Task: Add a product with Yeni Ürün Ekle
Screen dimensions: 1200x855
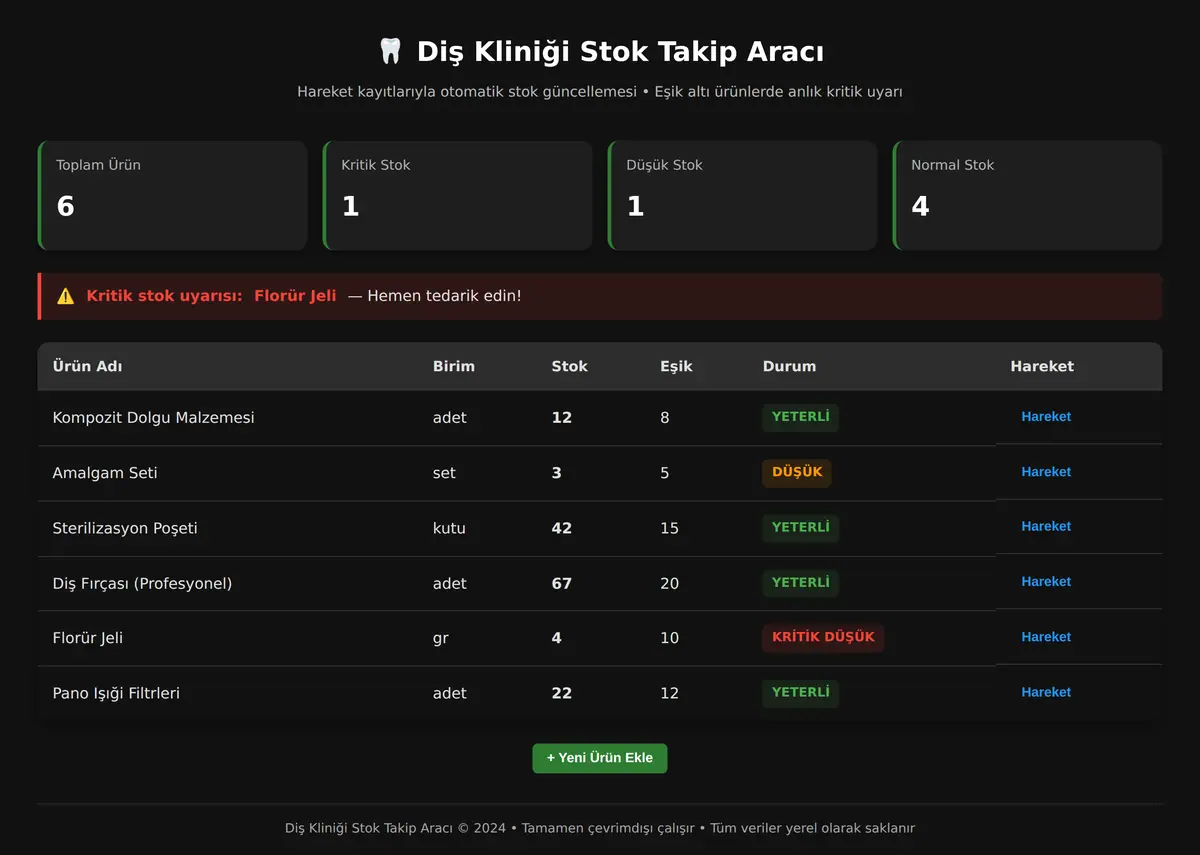Action: [600, 758]
